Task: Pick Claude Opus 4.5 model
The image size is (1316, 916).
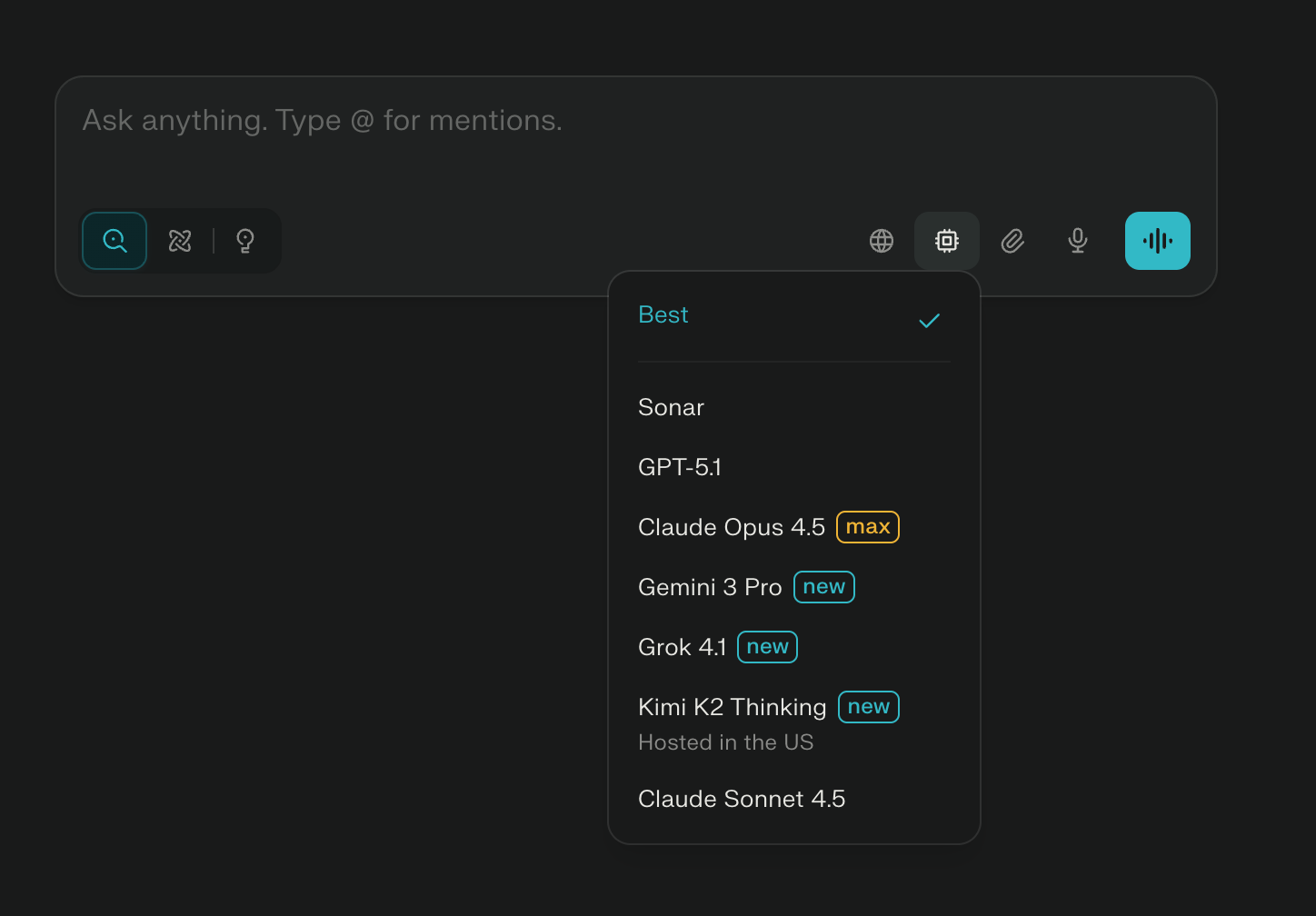Action: click(794, 527)
